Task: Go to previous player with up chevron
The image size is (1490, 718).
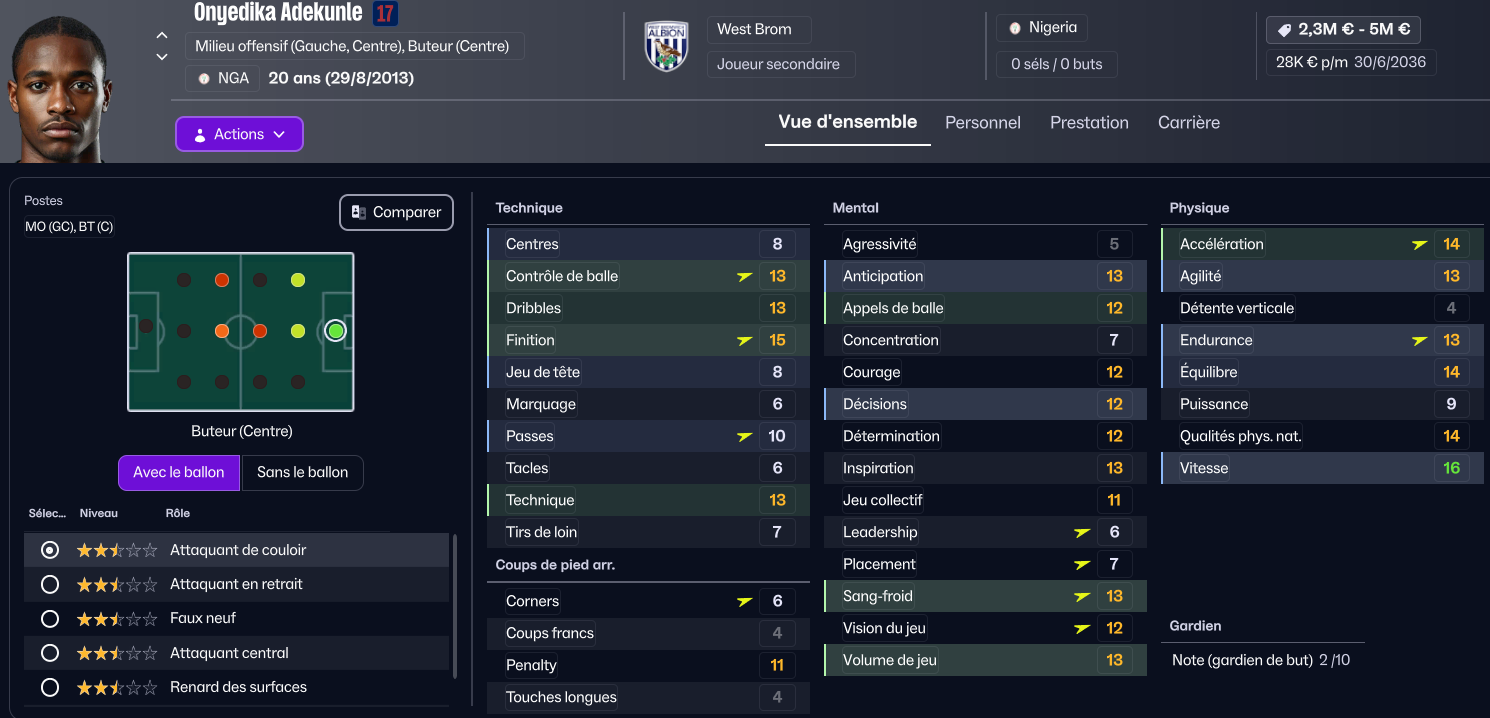Action: pos(162,36)
